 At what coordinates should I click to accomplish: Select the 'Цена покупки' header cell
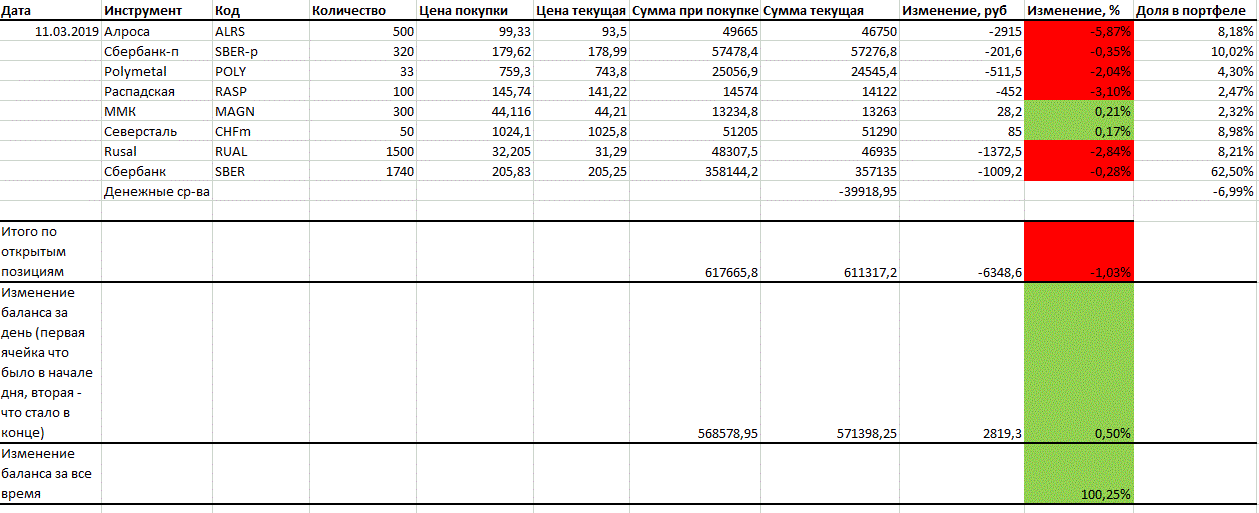475,11
